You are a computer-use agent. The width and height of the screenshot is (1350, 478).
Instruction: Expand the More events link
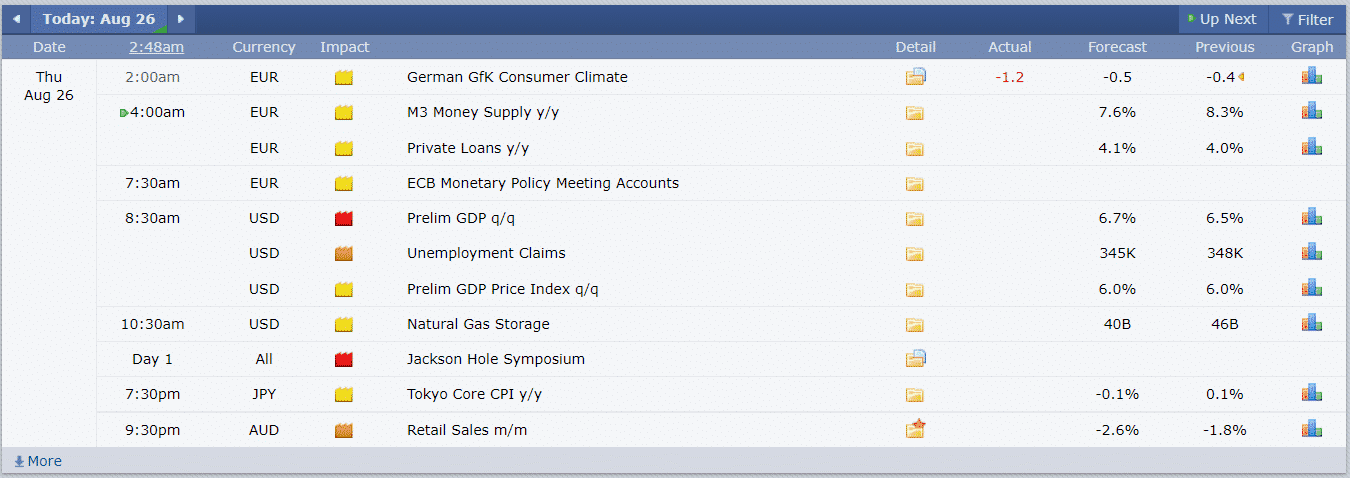tap(38, 461)
